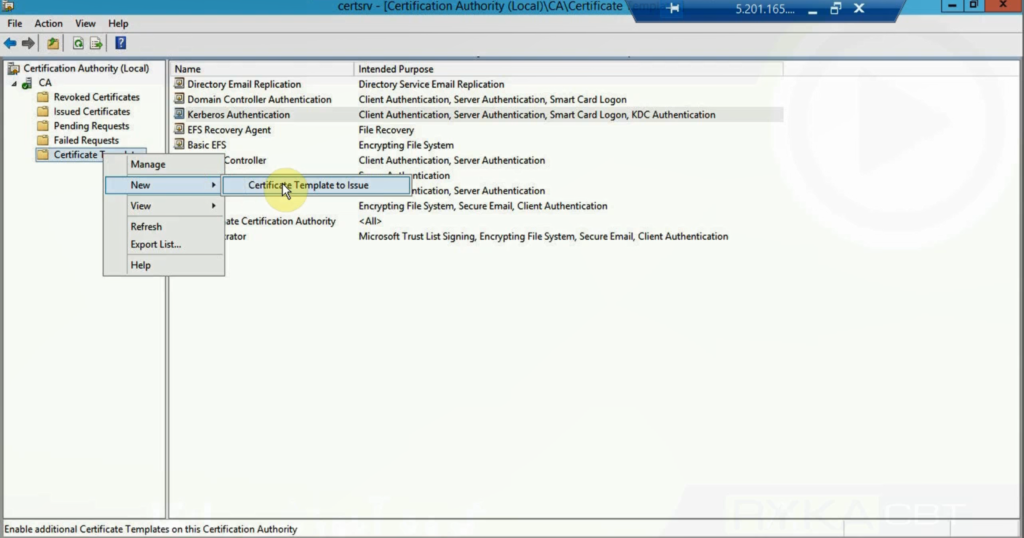Image resolution: width=1024 pixels, height=538 pixels.
Task: Click the Basic EFS template icon
Action: [x=179, y=144]
